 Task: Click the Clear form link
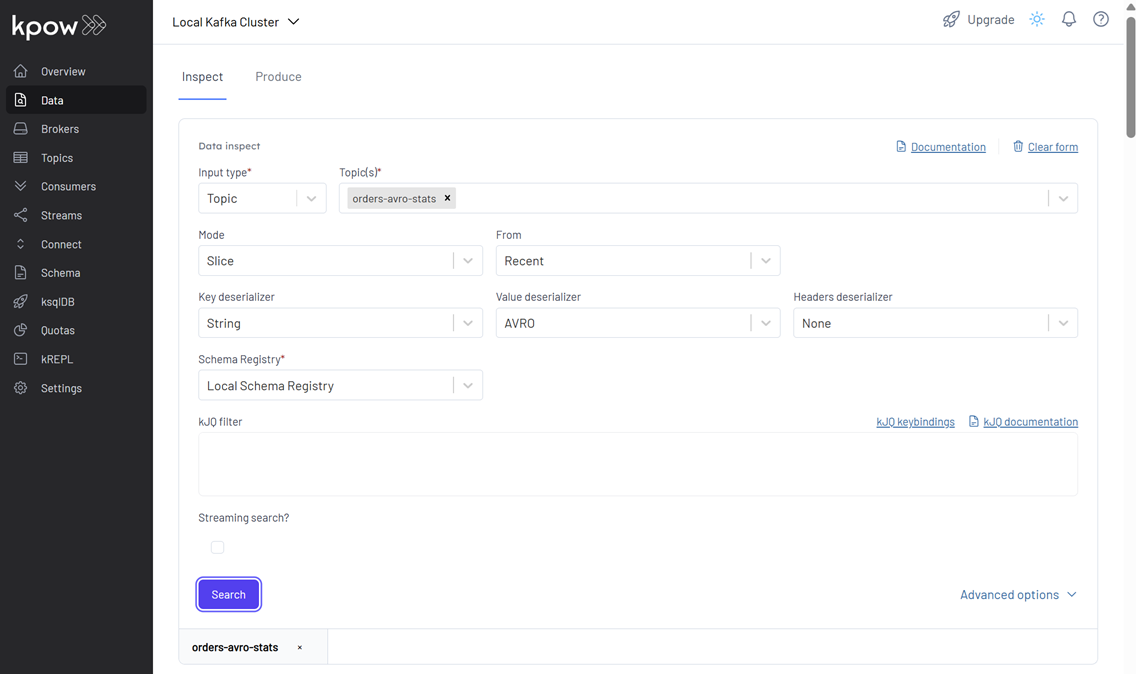1053,147
